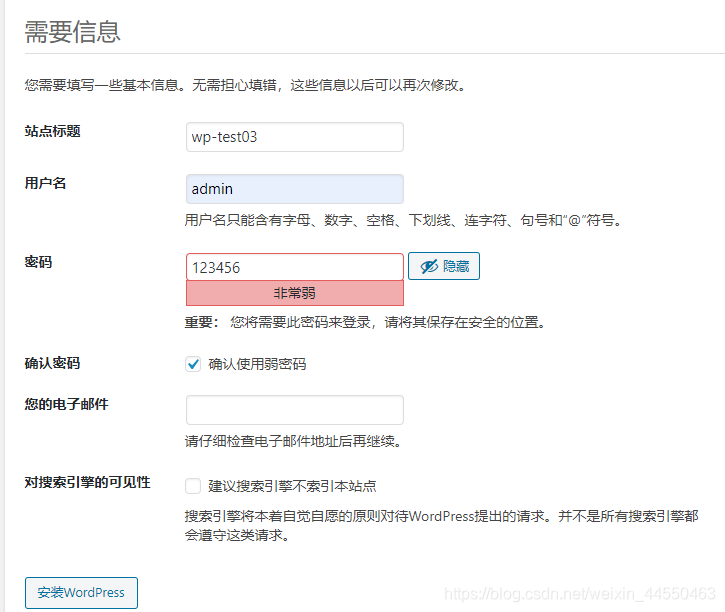This screenshot has height=612, width=725.
Task: Click the 站点标题 input field with wp-test03
Action: [x=295, y=137]
